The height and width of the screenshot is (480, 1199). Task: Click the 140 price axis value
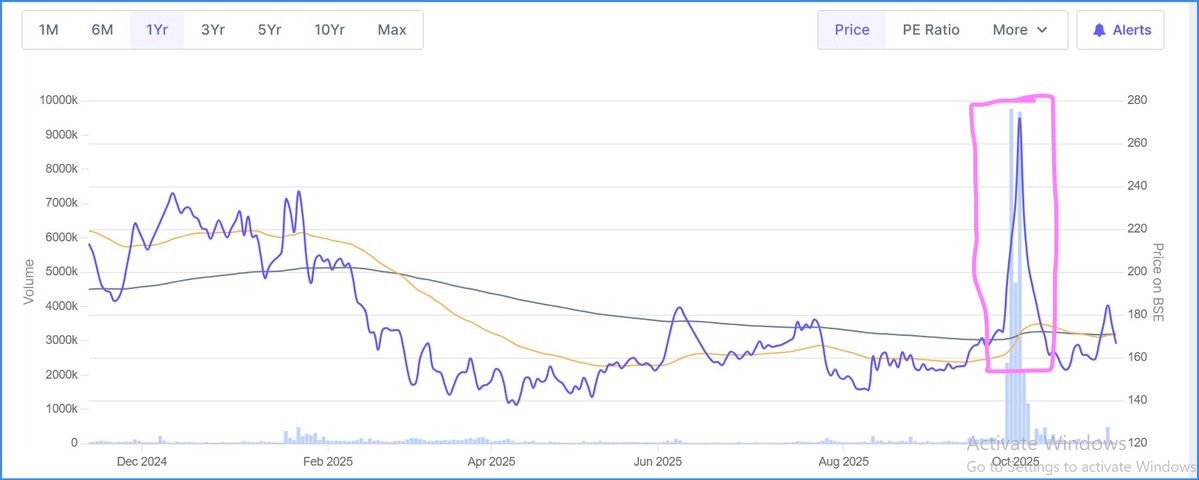coord(1136,401)
